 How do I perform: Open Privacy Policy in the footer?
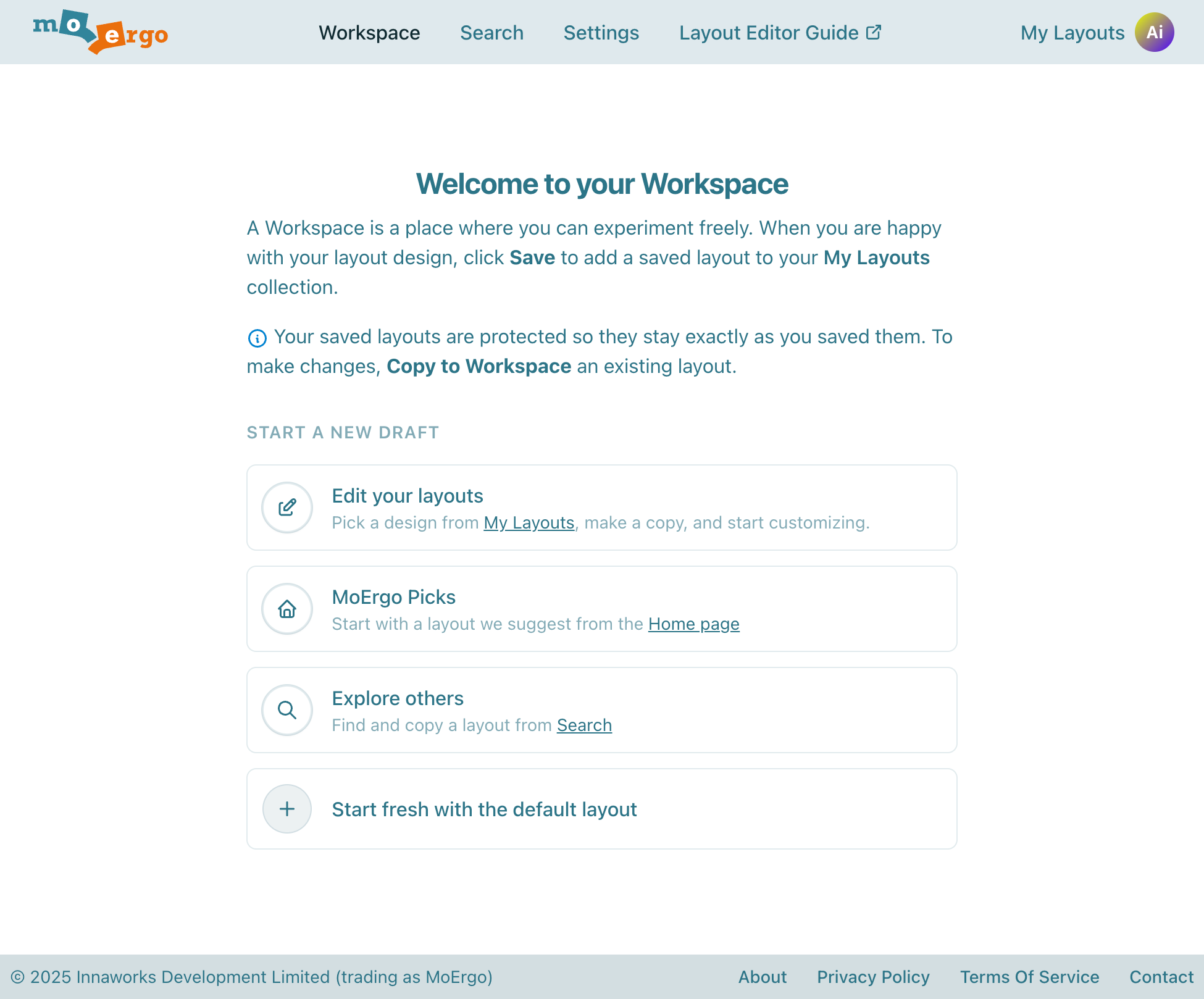pyautogui.click(x=873, y=977)
